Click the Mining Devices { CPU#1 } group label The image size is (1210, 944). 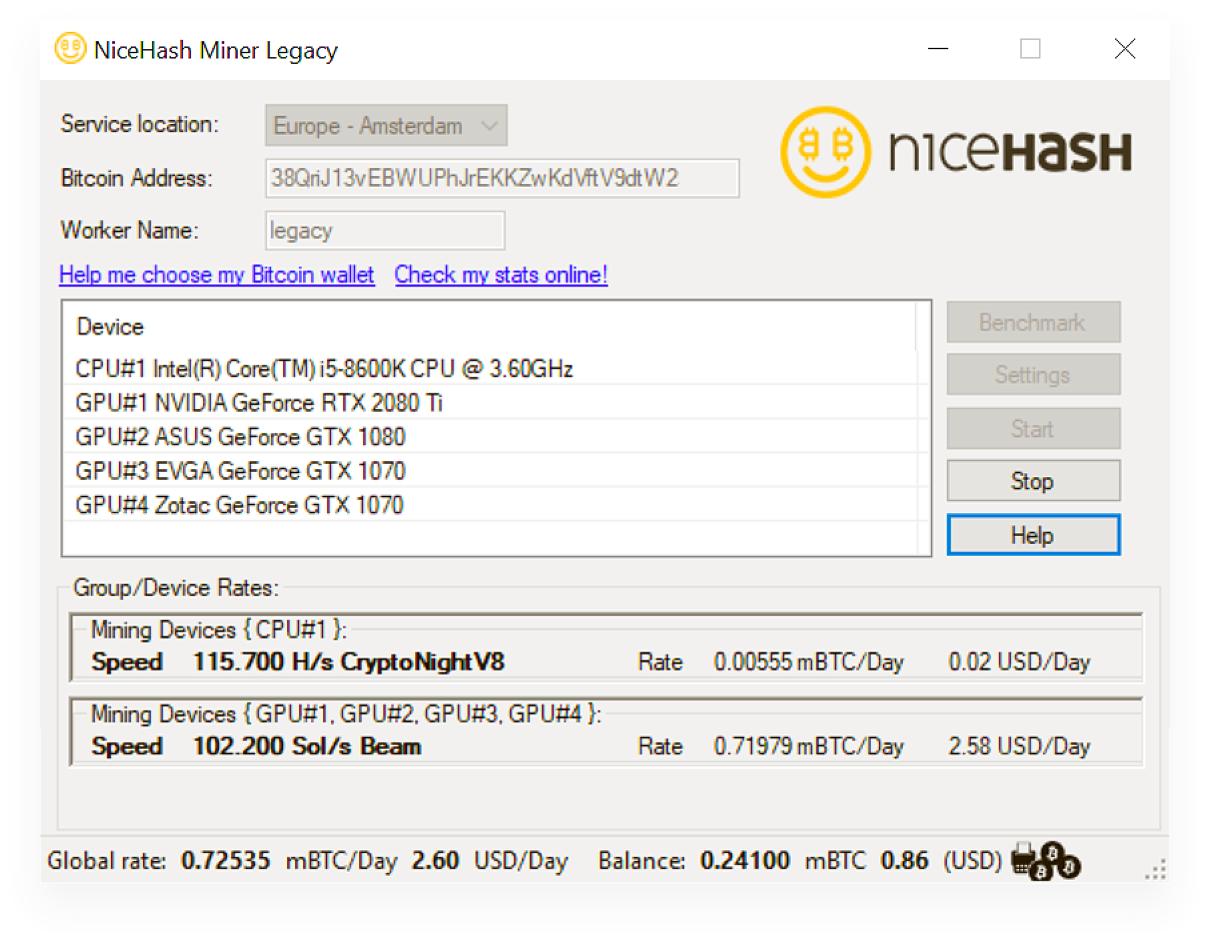click(x=219, y=630)
